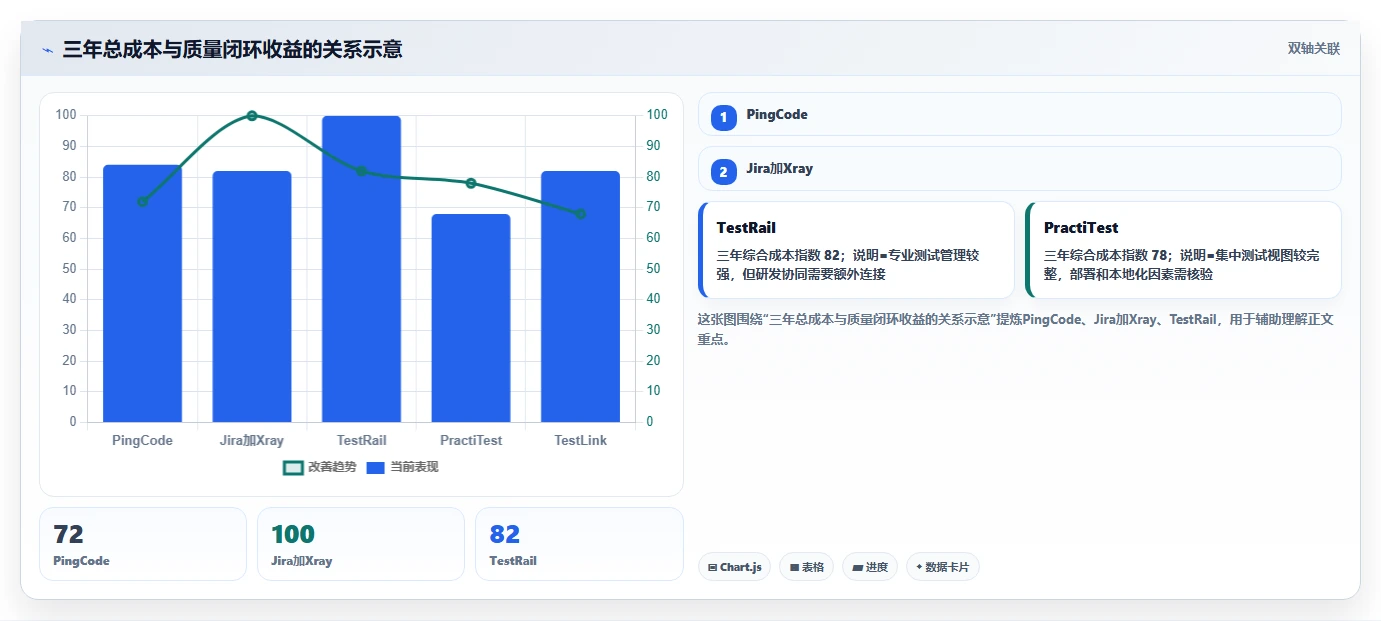Click the trend line point above PractiTest
Viewport: 1381px width, 621px height.
coord(471,183)
